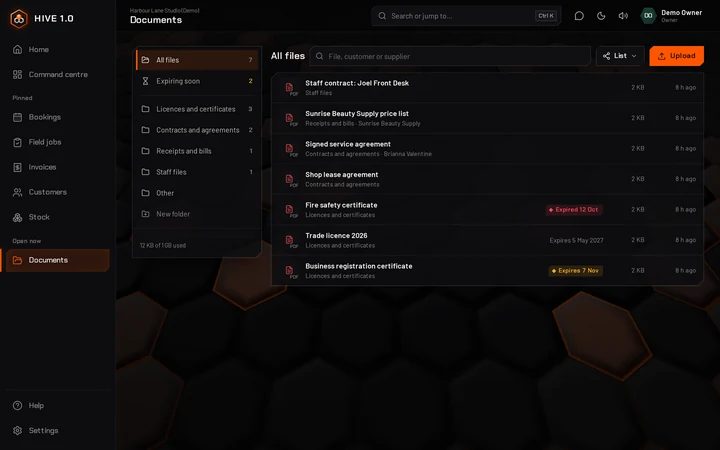Open Sunrise Beauty Supply price list title
This screenshot has width=720, height=450.
click(357, 114)
